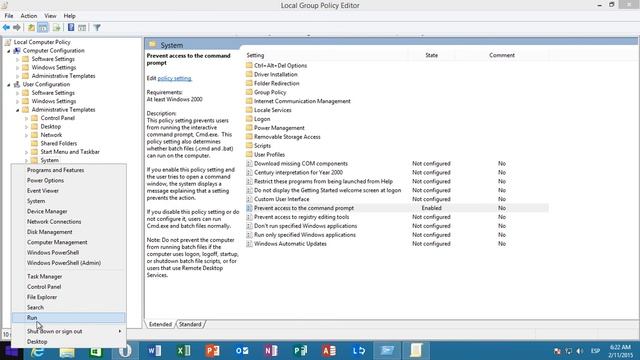
Task: Select Prevent access to the command prompt setting
Action: 397,208
